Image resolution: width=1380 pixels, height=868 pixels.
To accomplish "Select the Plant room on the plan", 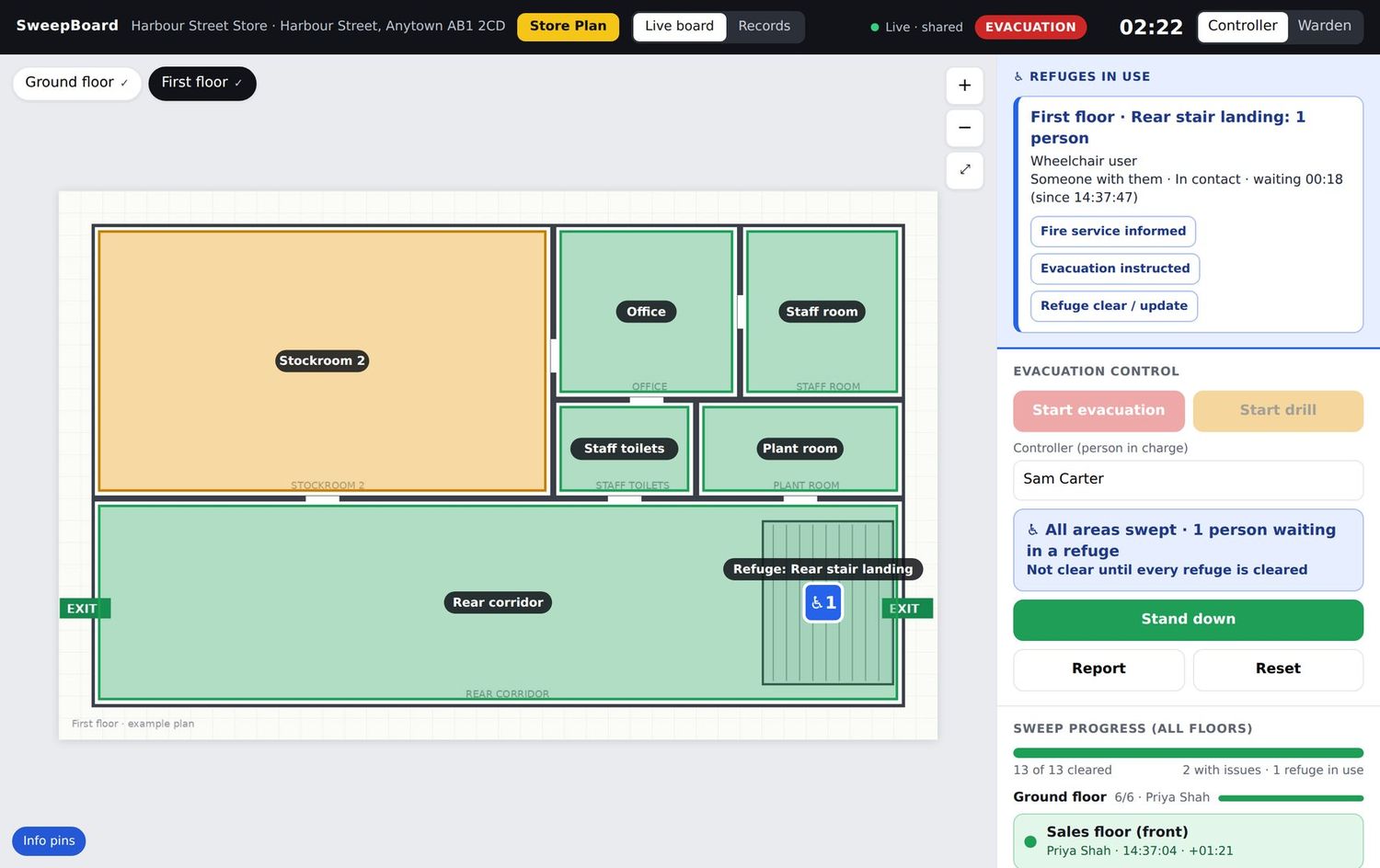I will (799, 449).
